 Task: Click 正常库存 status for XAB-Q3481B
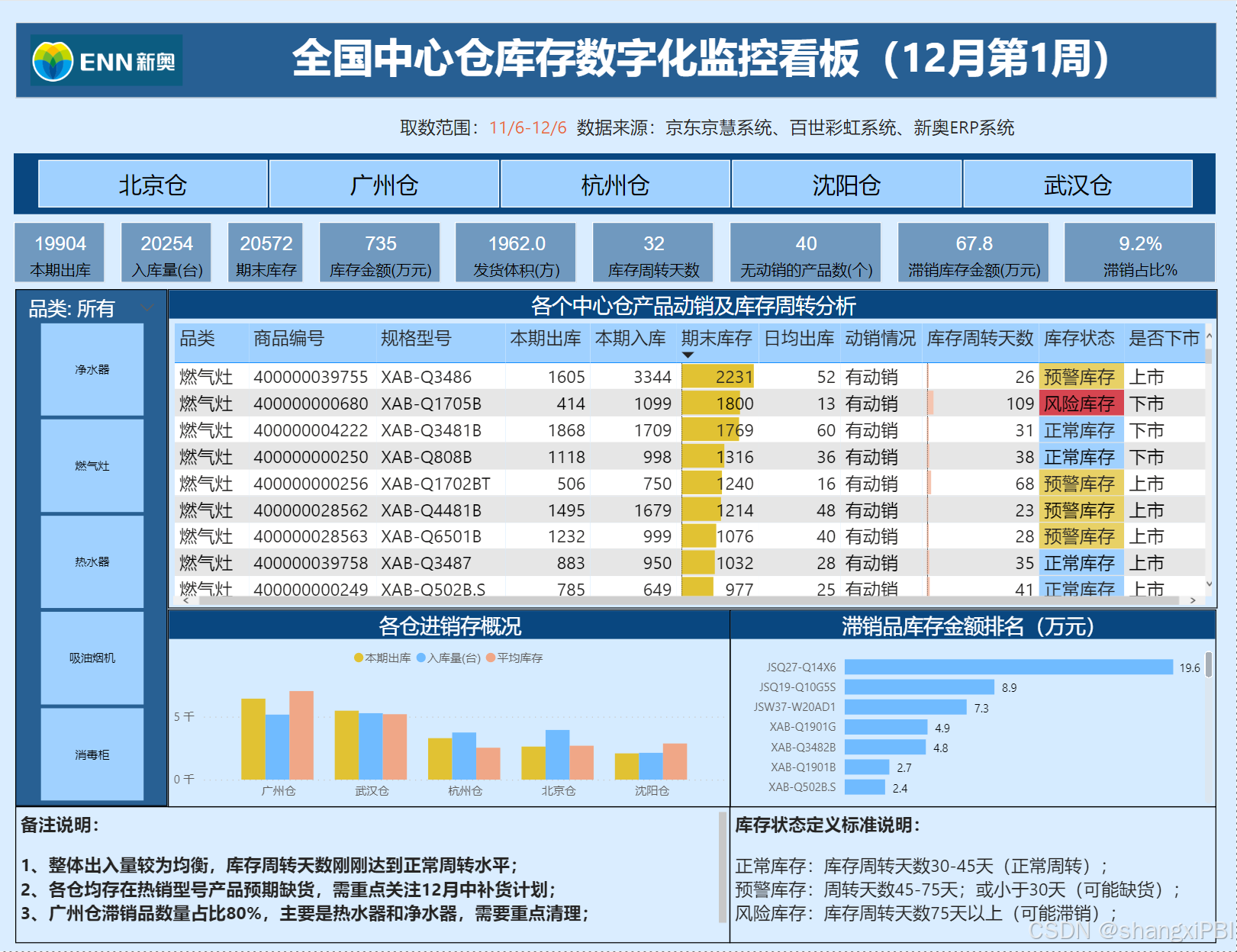1081,430
